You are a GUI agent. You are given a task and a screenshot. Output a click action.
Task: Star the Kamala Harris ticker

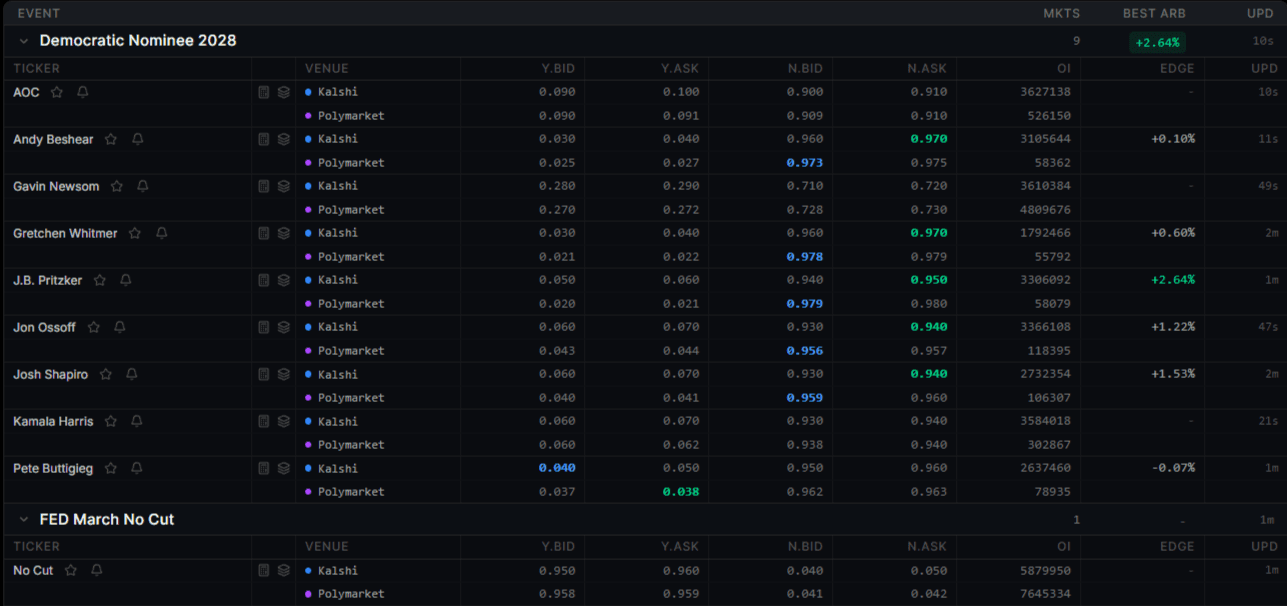[x=111, y=421]
